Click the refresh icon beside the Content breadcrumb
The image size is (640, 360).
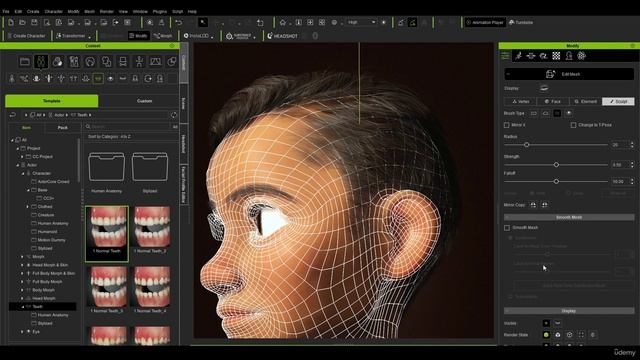coord(174,115)
